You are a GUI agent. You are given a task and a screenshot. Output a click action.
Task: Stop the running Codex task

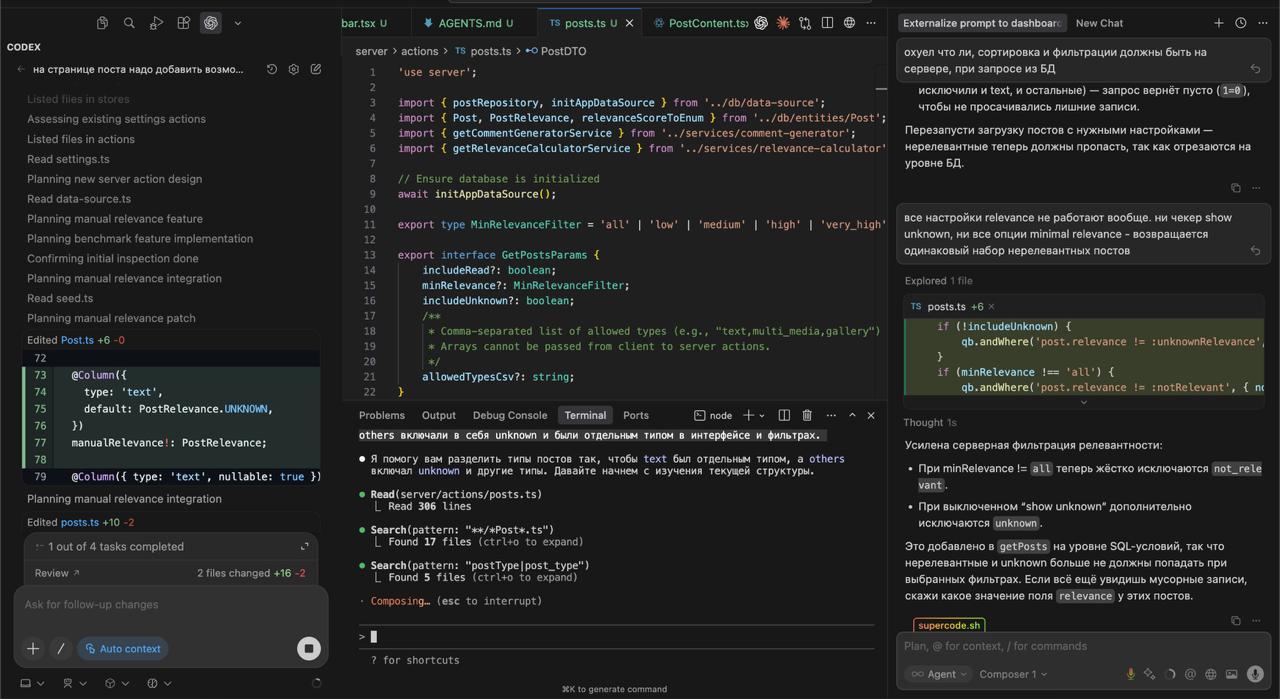(x=308, y=649)
